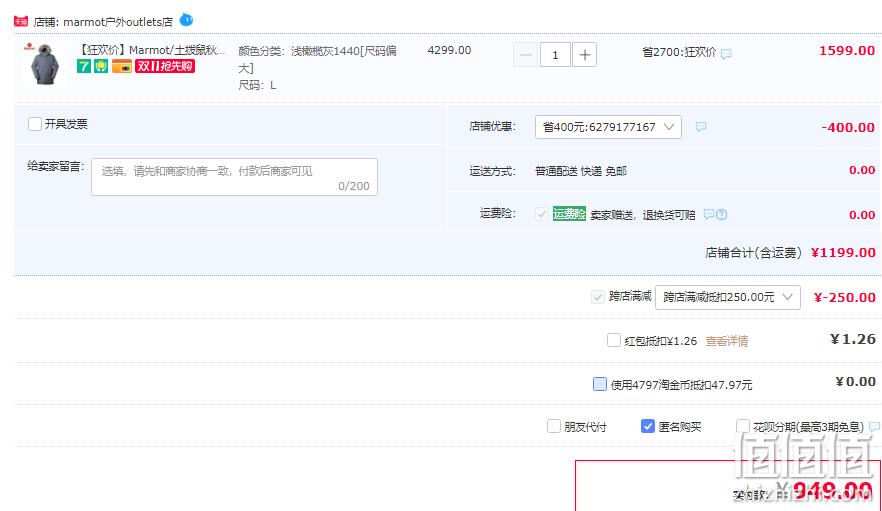Increase quantity with the plus button
Viewport: 882px width, 511px height.
coord(584,55)
